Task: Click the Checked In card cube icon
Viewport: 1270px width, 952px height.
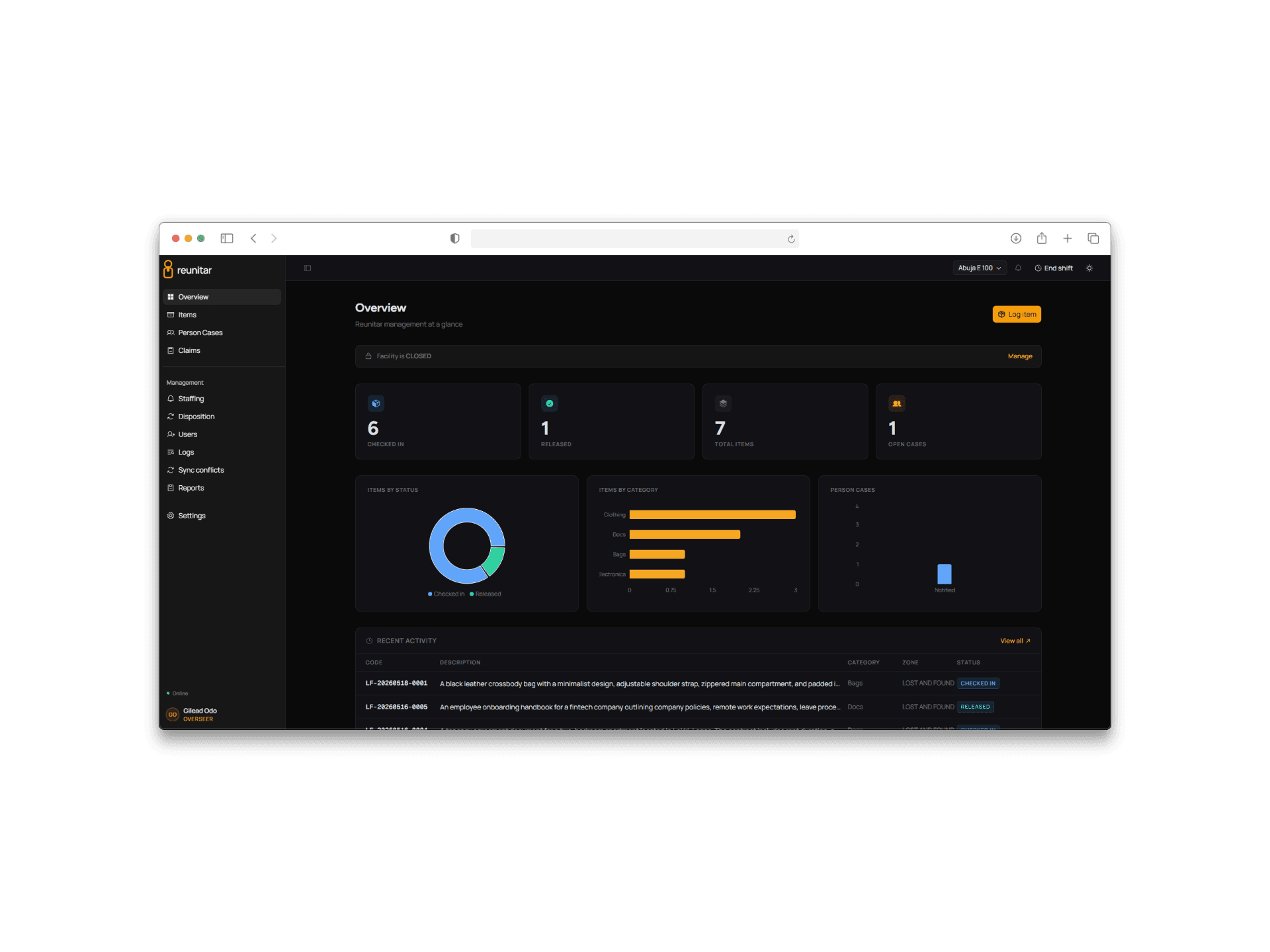Action: (x=376, y=403)
